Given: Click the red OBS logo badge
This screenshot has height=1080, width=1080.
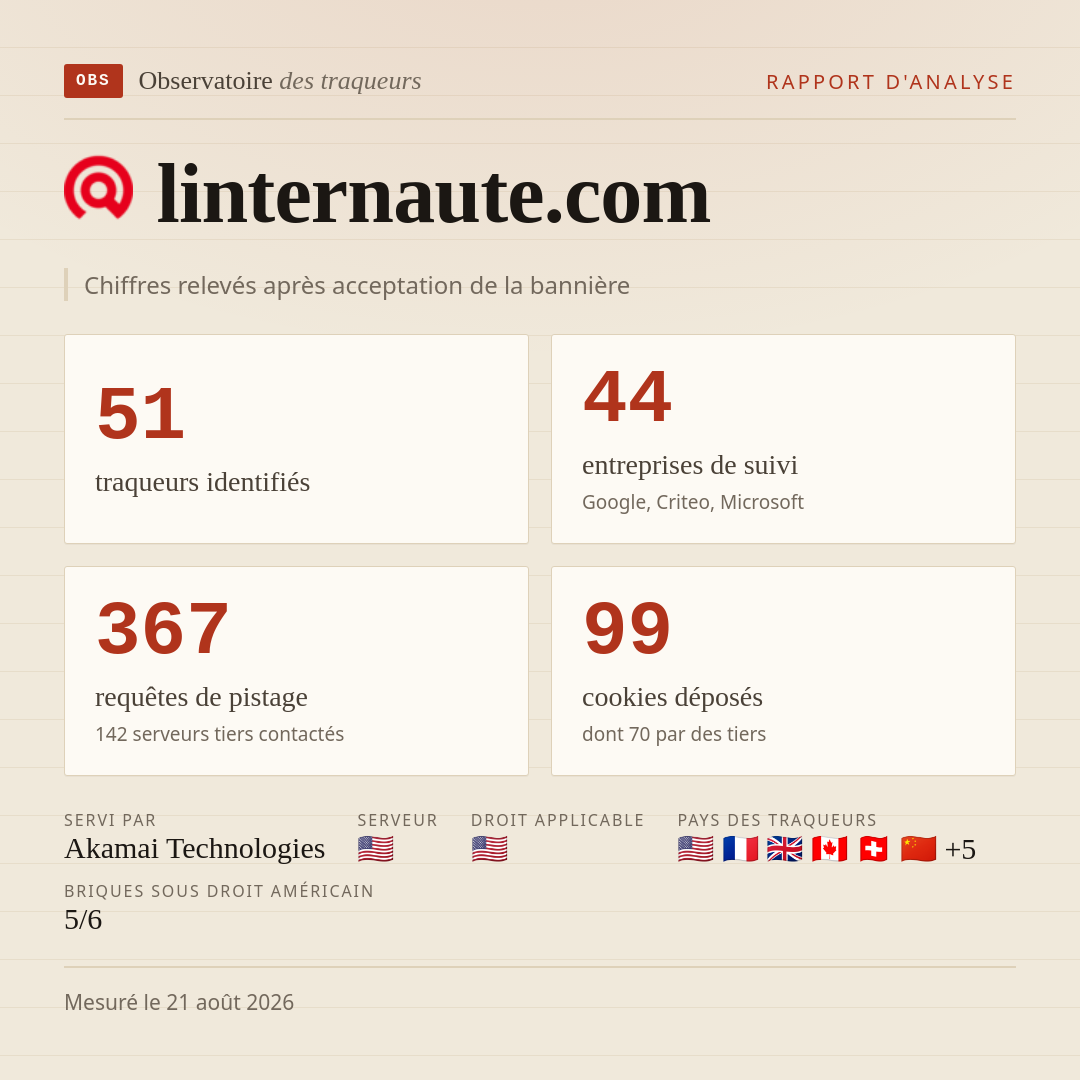Looking at the screenshot, I should (x=94, y=81).
